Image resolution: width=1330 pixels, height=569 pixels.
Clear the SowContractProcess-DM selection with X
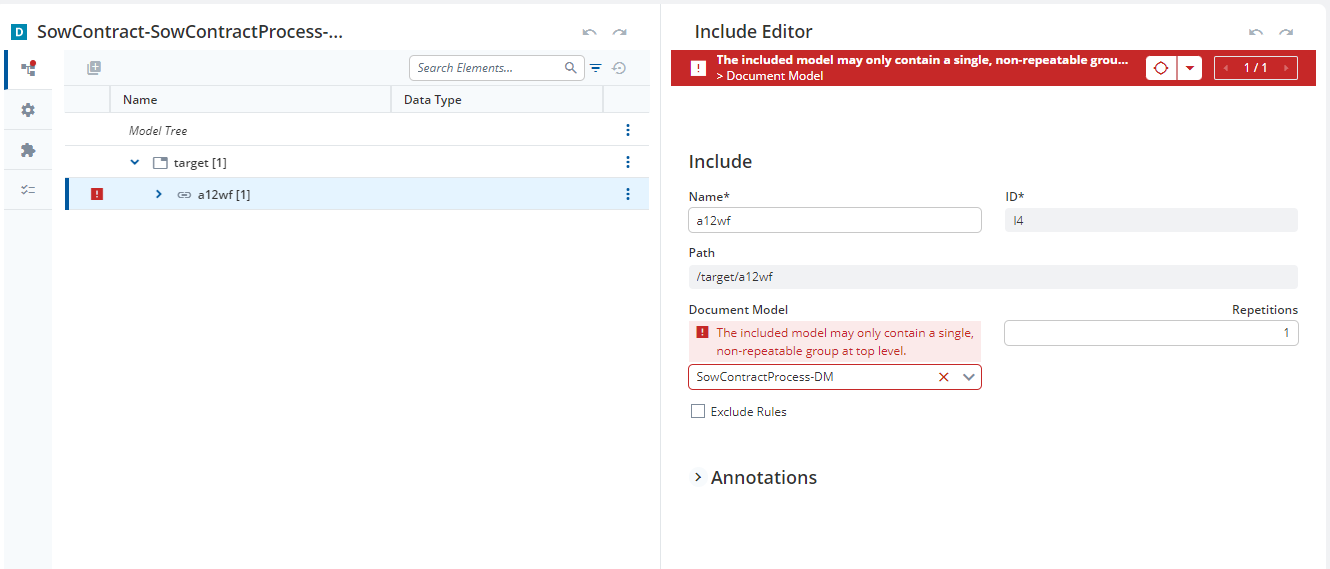click(944, 377)
